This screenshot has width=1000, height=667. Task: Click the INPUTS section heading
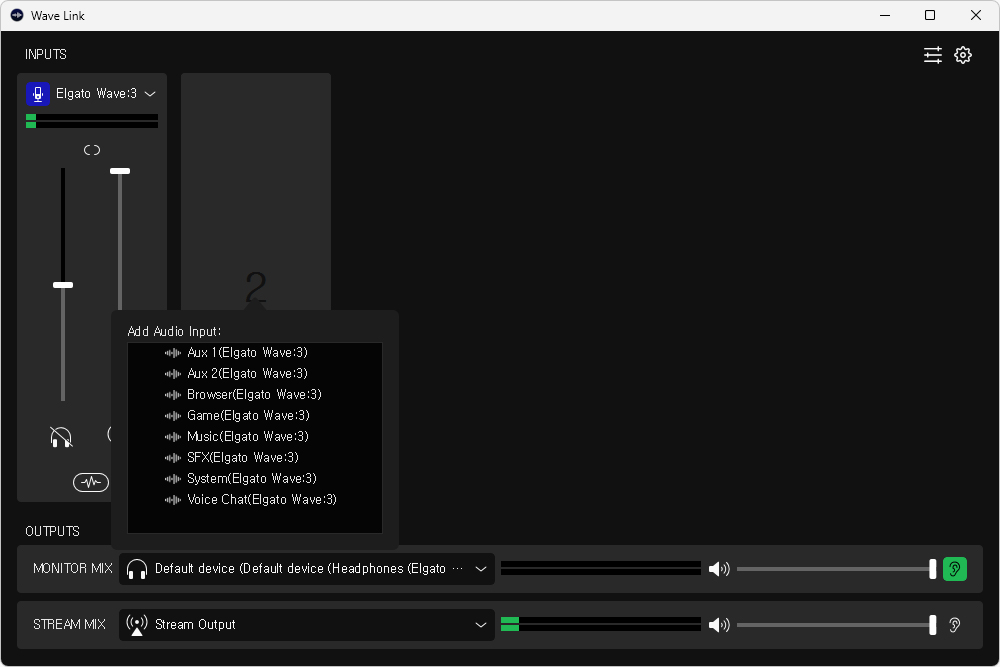[x=46, y=55]
